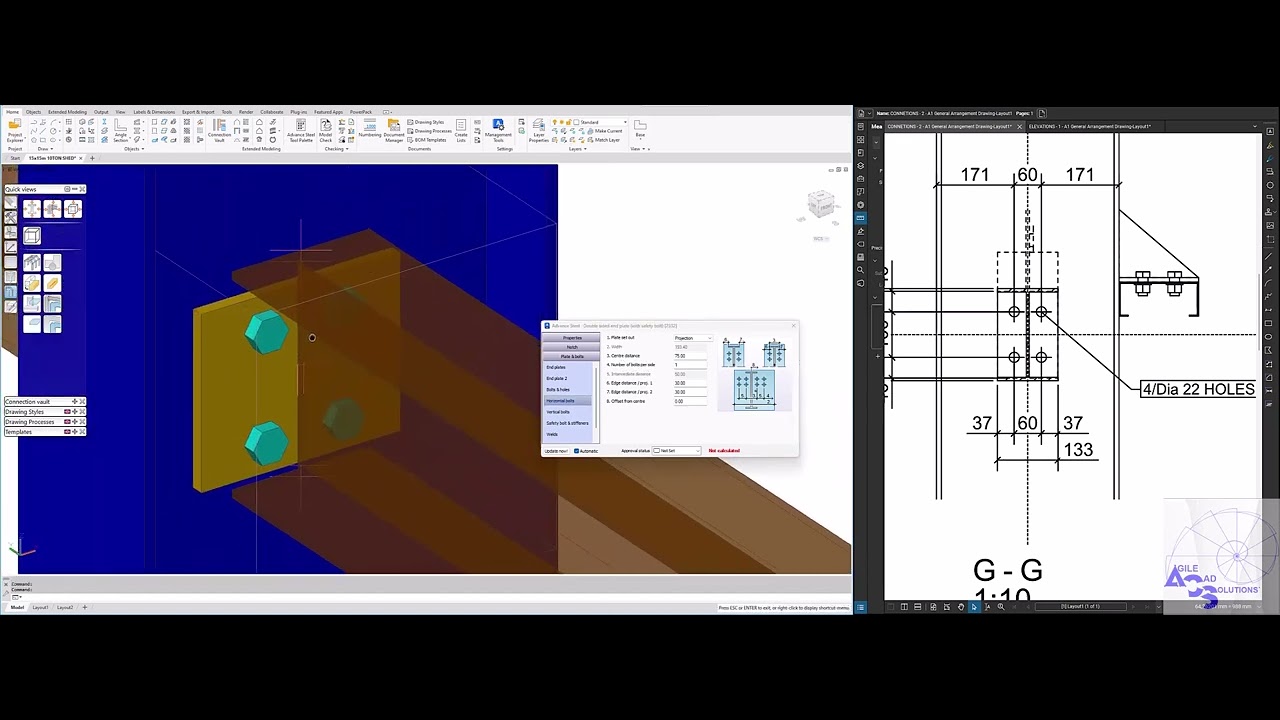
Task: Switch to the Objects ribbon tab
Action: 33,112
